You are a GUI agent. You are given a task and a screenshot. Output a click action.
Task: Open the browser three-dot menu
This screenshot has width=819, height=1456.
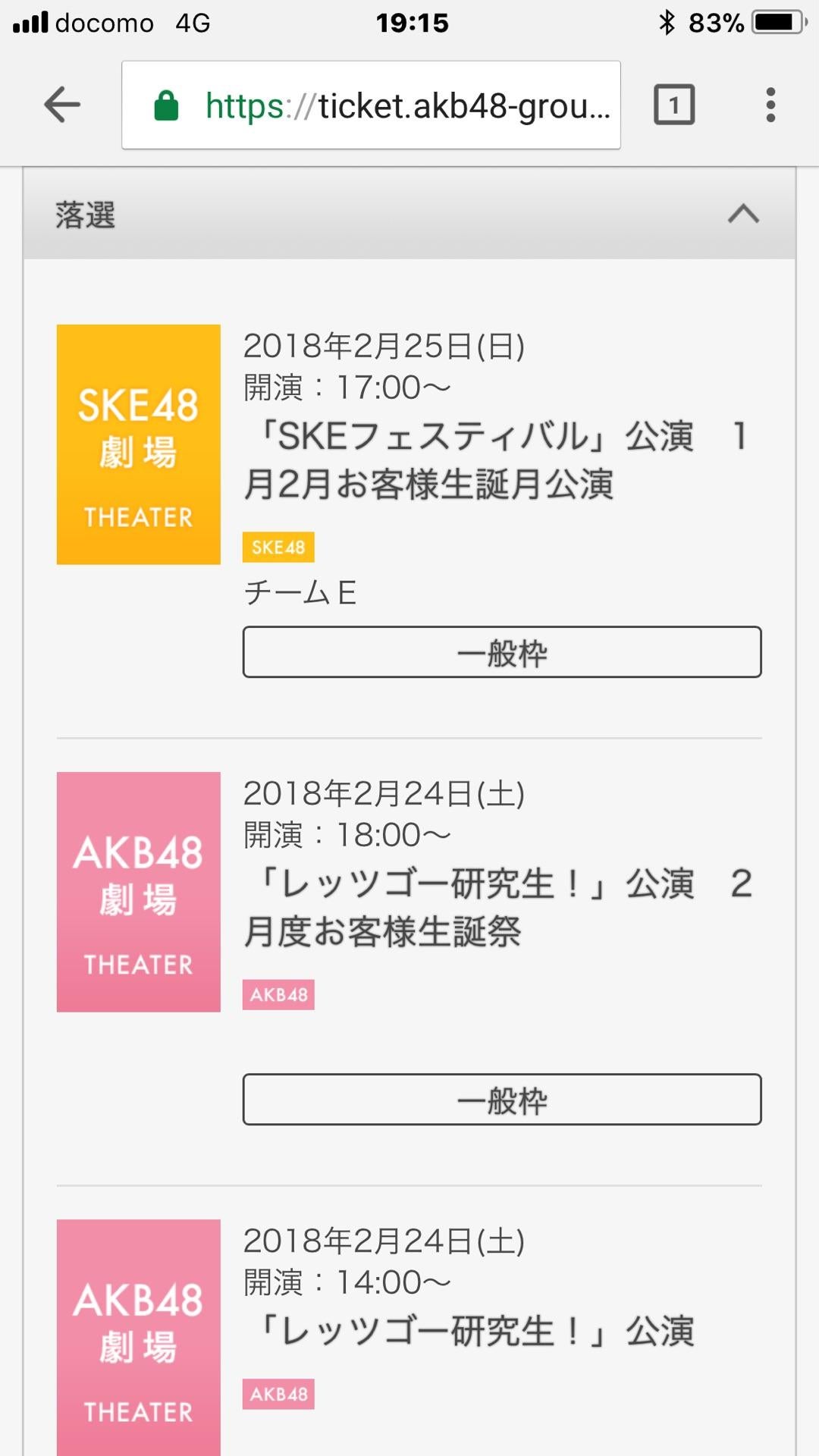click(770, 105)
